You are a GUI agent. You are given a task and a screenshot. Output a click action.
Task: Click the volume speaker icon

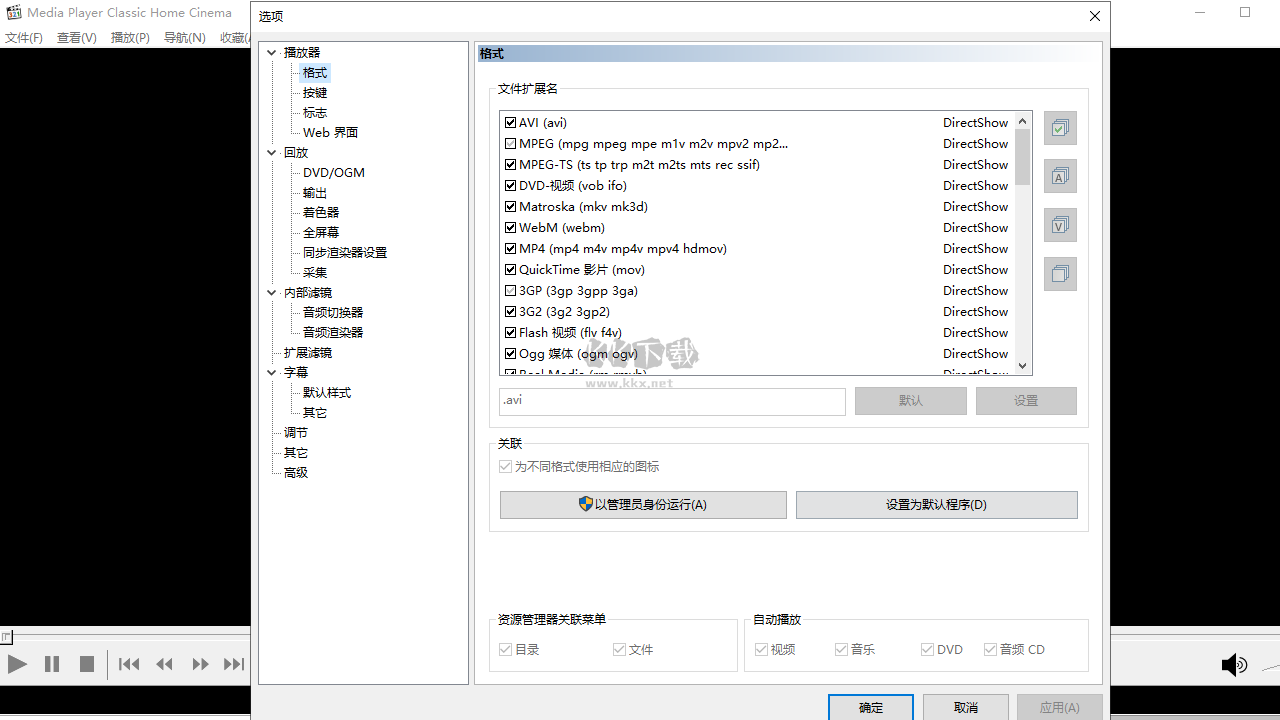tap(1234, 664)
